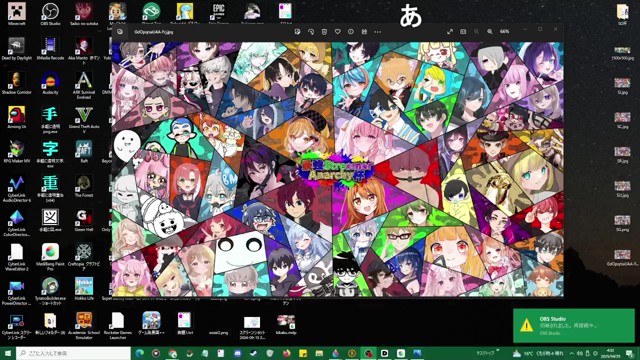Open Sticky Notes from the taskbar
Screen dimensions: 640x360
pos(303,353)
